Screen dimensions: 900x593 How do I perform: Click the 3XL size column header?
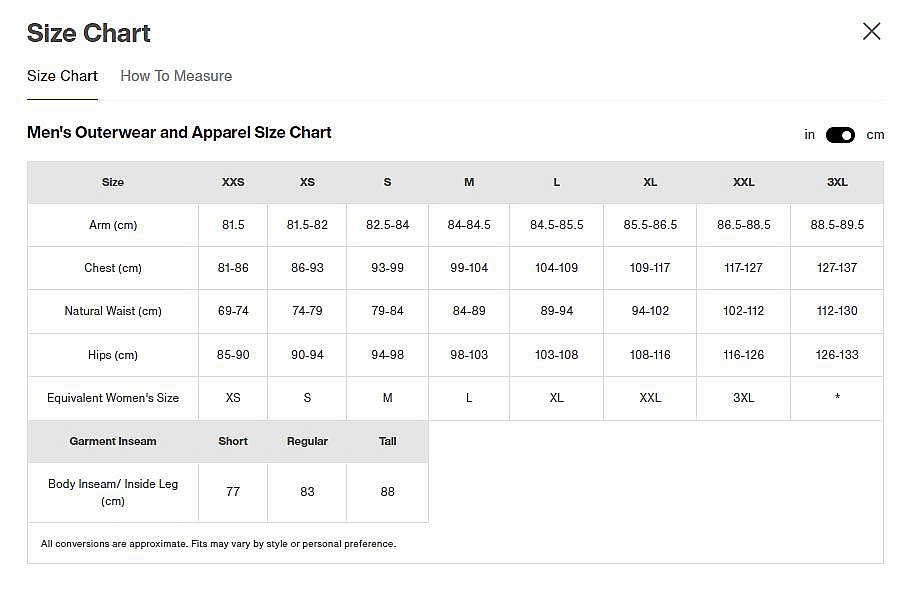coord(837,182)
